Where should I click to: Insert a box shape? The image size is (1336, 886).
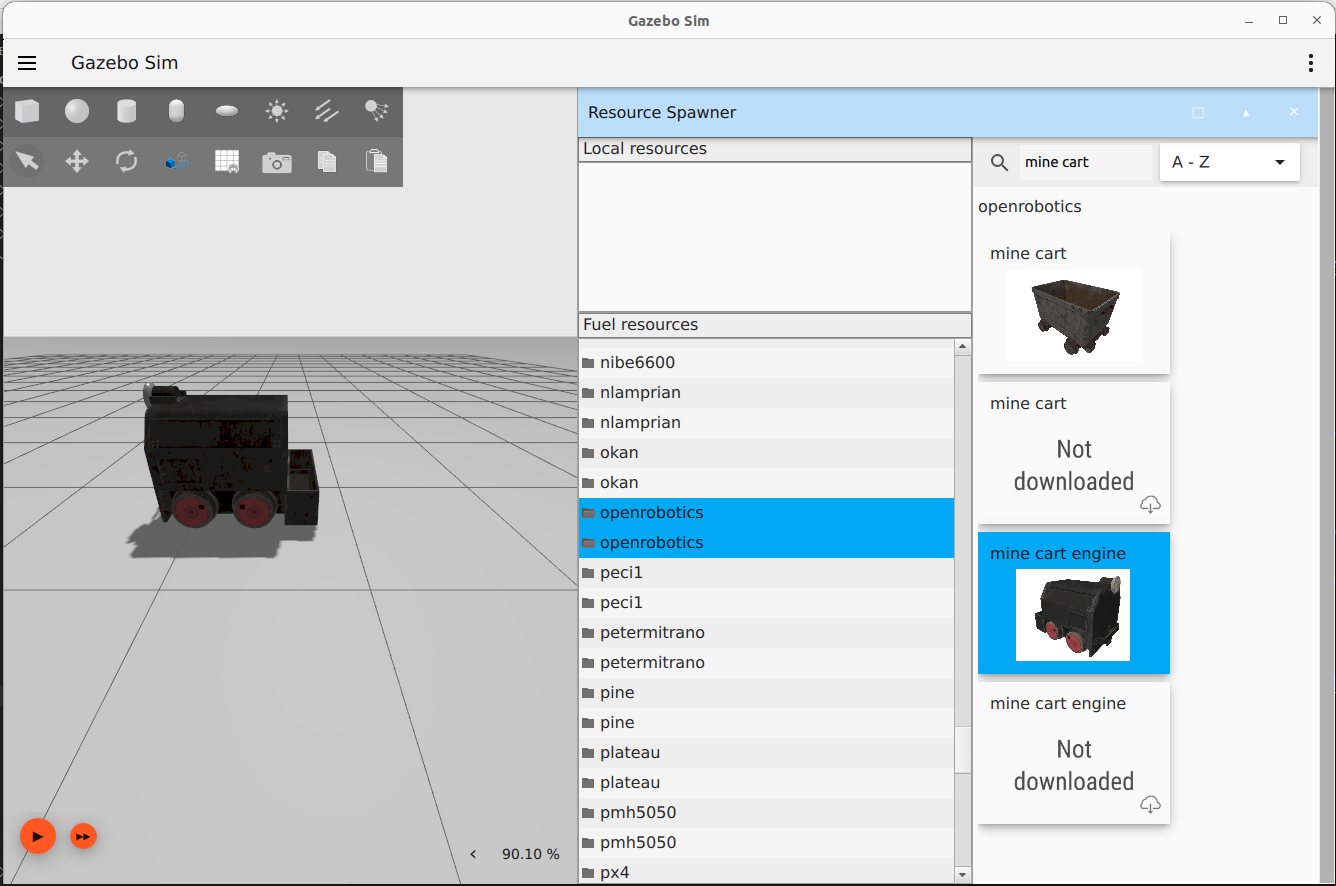[x=27, y=111]
